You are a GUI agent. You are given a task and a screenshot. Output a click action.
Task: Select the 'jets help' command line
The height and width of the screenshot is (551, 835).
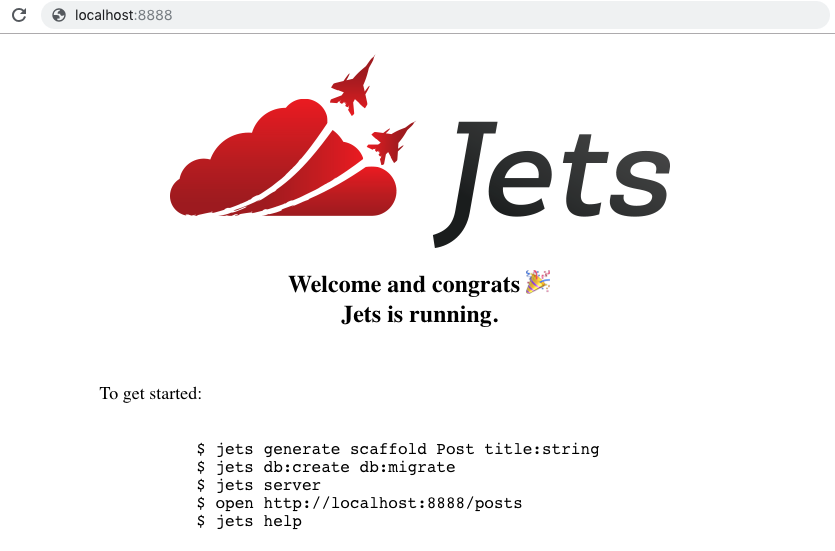pos(249,521)
